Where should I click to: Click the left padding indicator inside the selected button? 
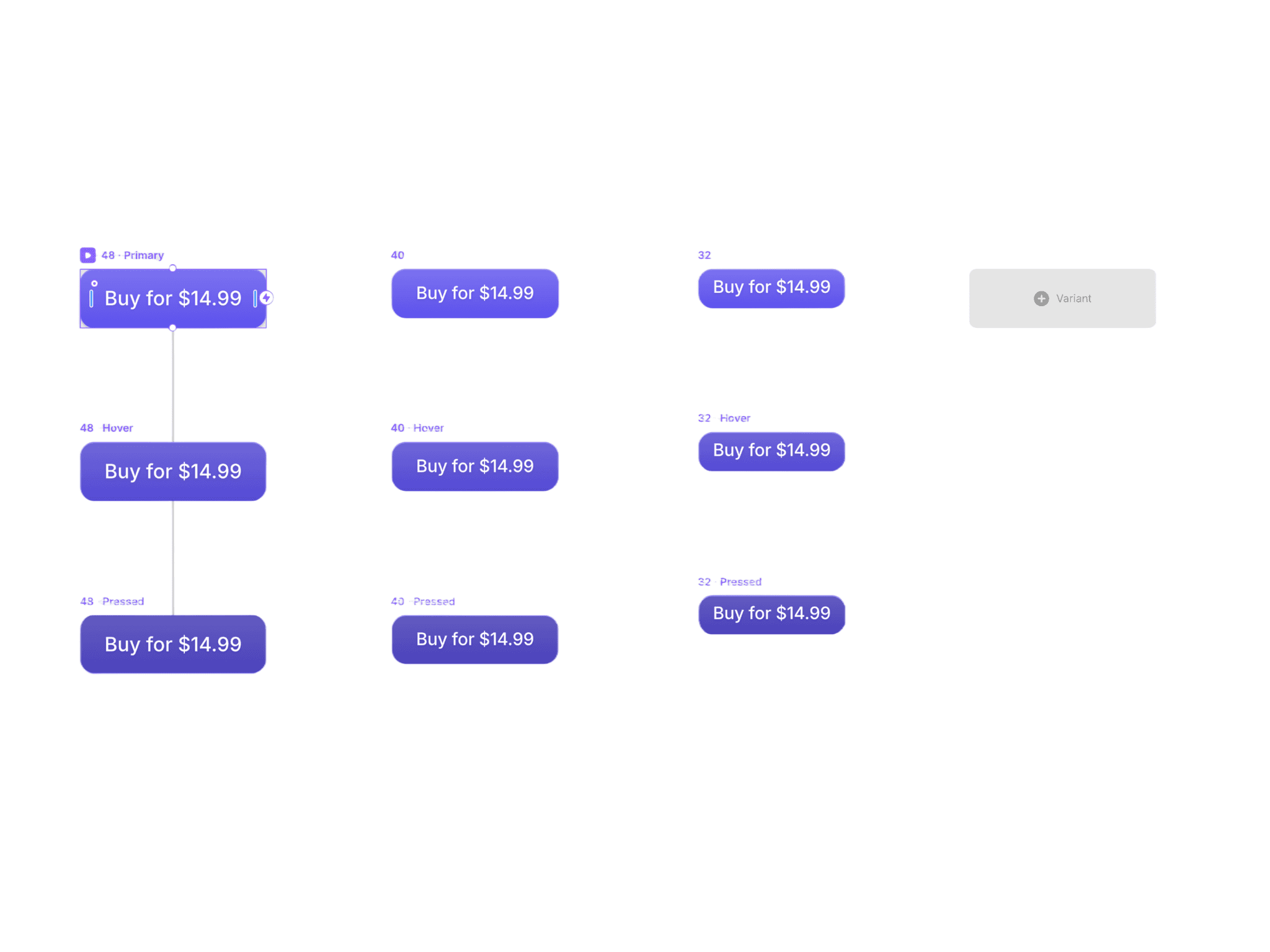92,299
